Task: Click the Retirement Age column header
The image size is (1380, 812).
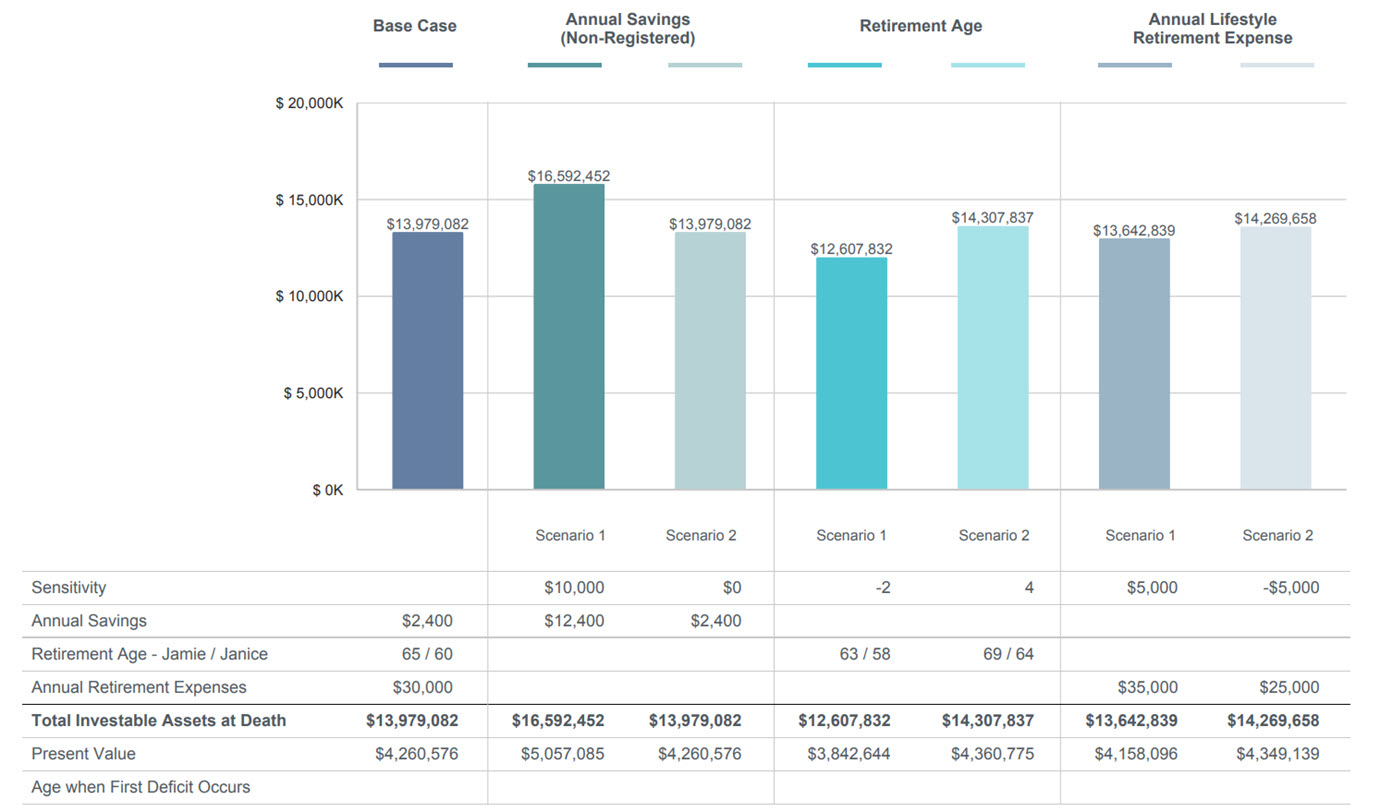Action: coord(921,26)
